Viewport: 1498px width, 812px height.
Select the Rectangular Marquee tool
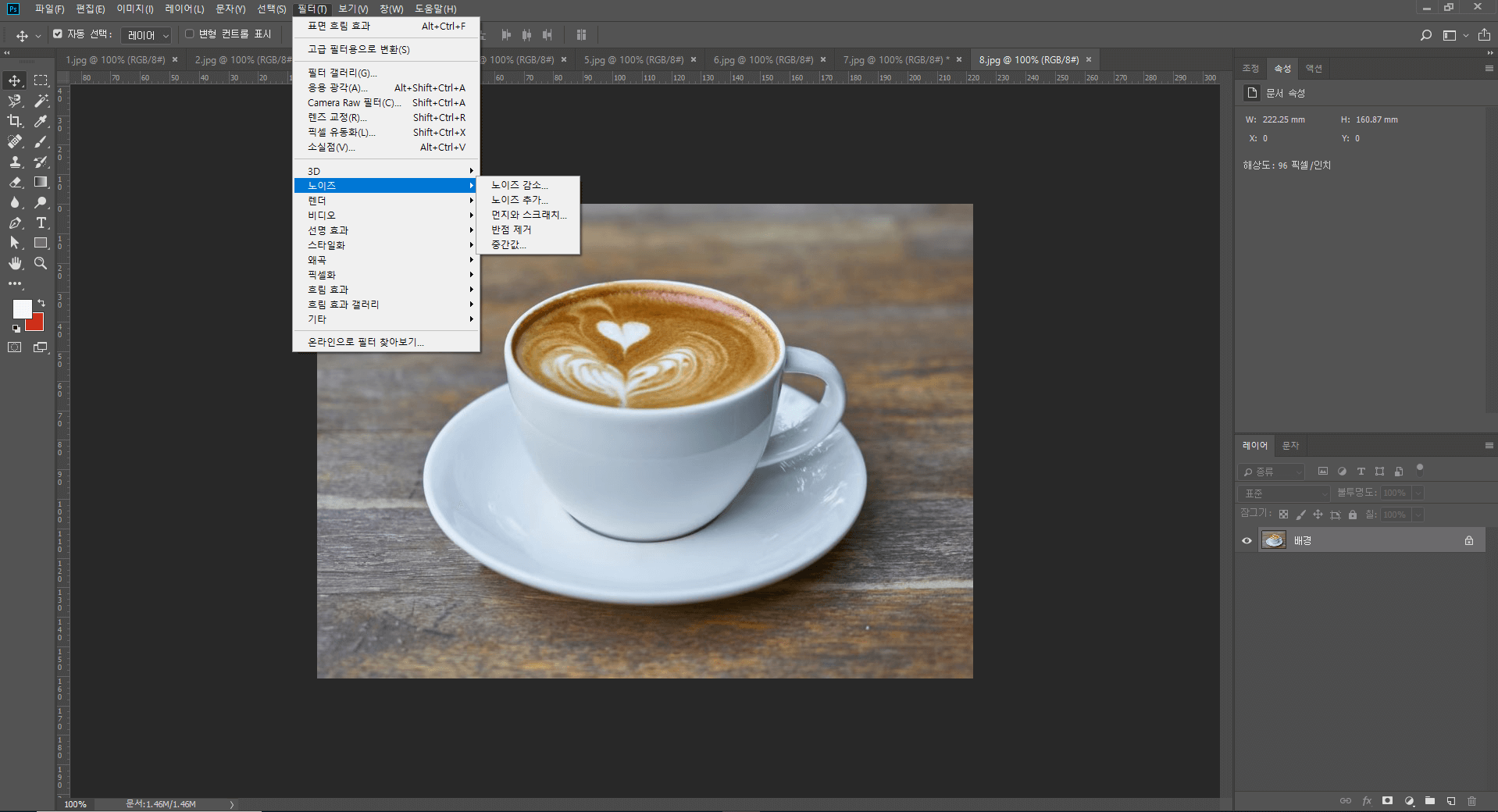(x=41, y=80)
